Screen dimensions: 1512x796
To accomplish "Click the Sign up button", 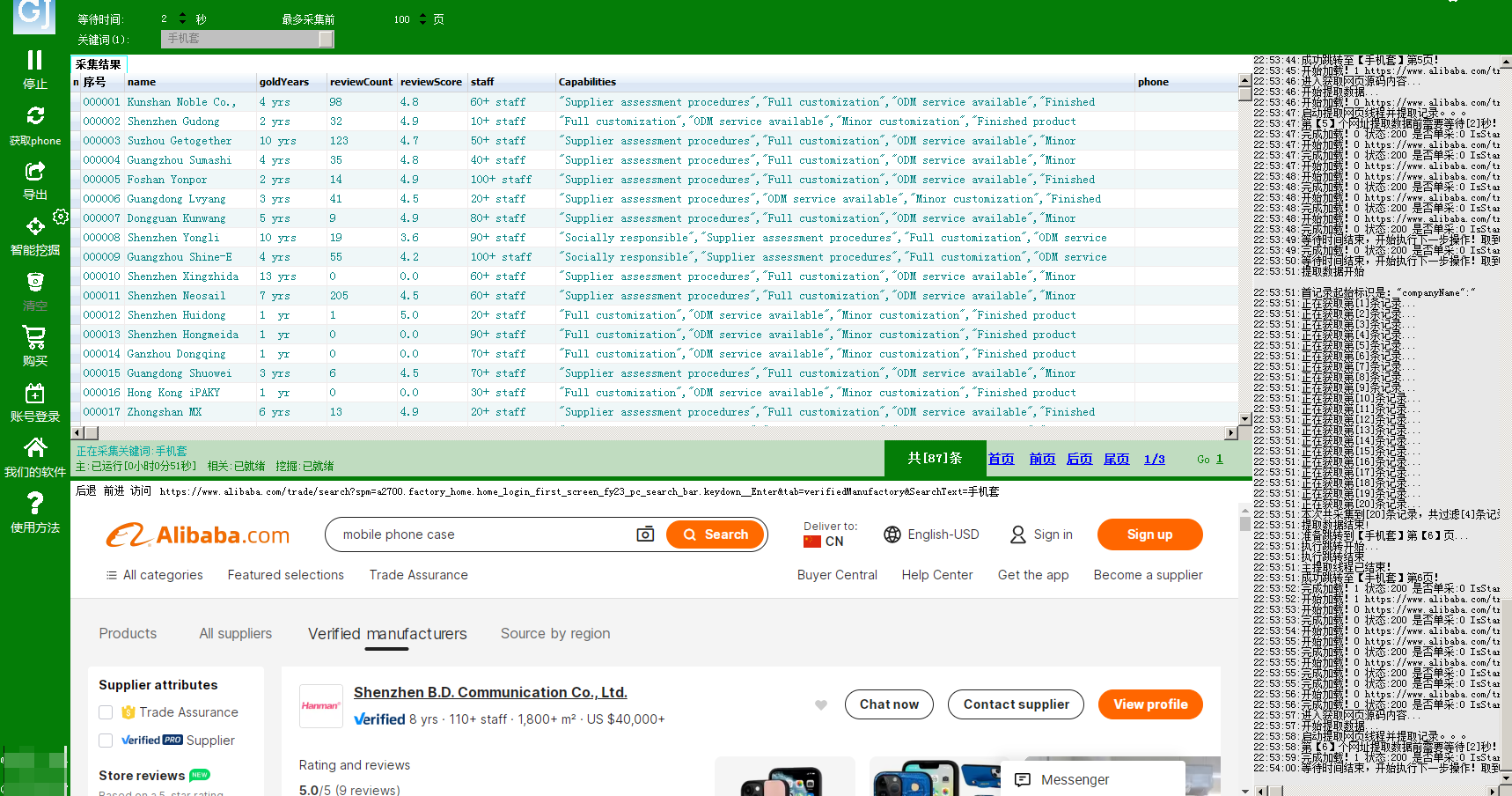I will click(x=1149, y=534).
